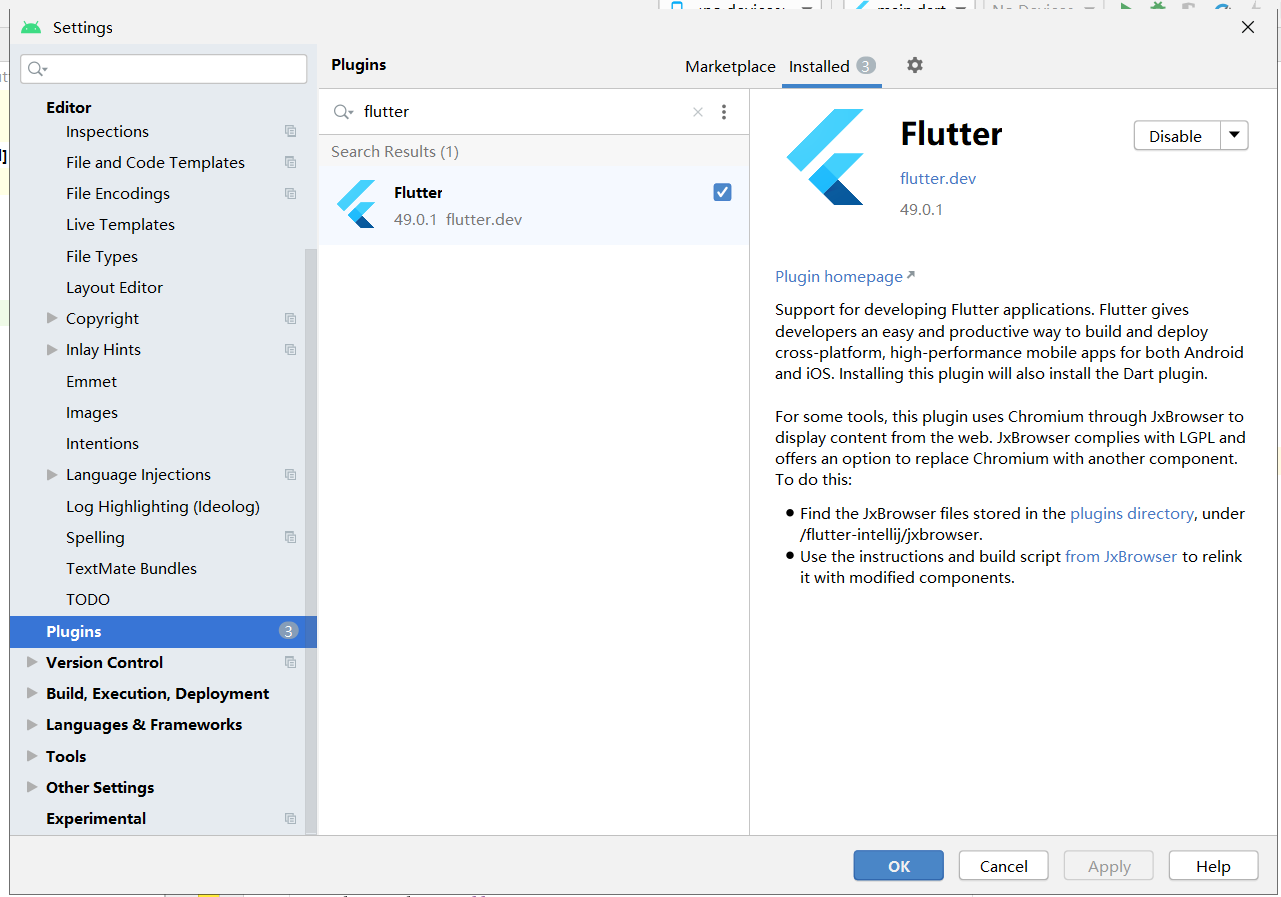Click the project-level icon beside File and Code Templates
Screen dimensions: 1281x897
(290, 162)
